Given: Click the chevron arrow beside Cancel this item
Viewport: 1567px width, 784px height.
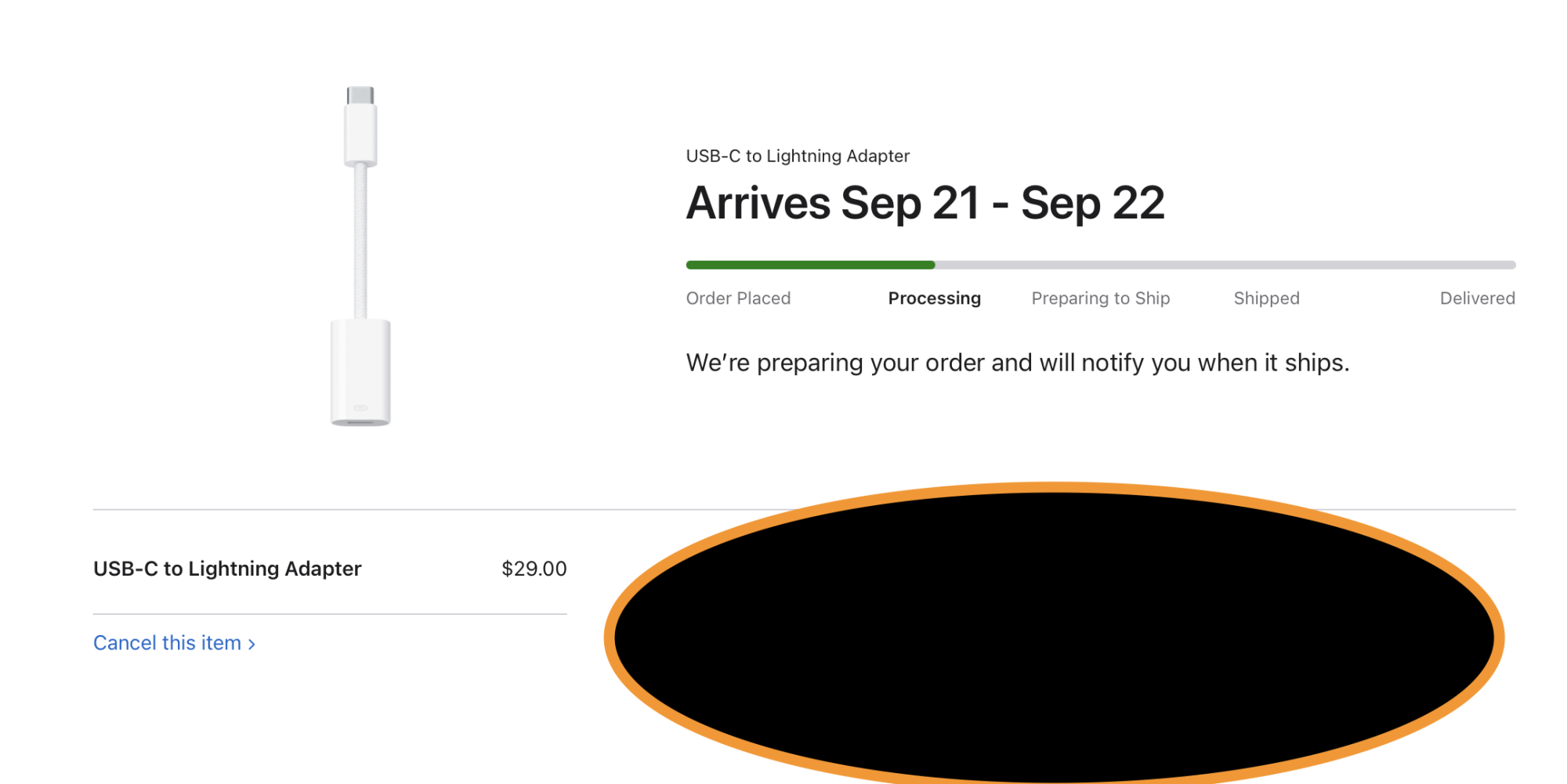Looking at the screenshot, I should (252, 644).
